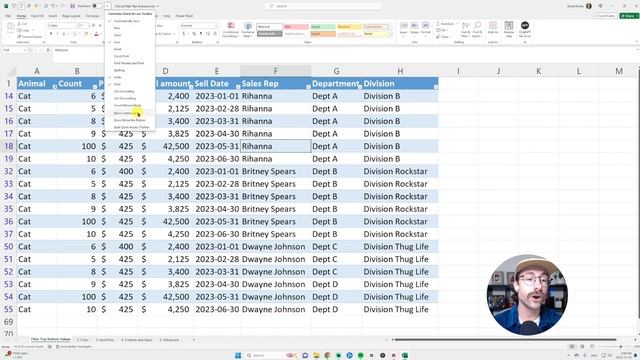Screen dimensions: 640x360
Task: Open ChatGPT for Excel add-in
Action: pyautogui.click(x=525, y=29)
